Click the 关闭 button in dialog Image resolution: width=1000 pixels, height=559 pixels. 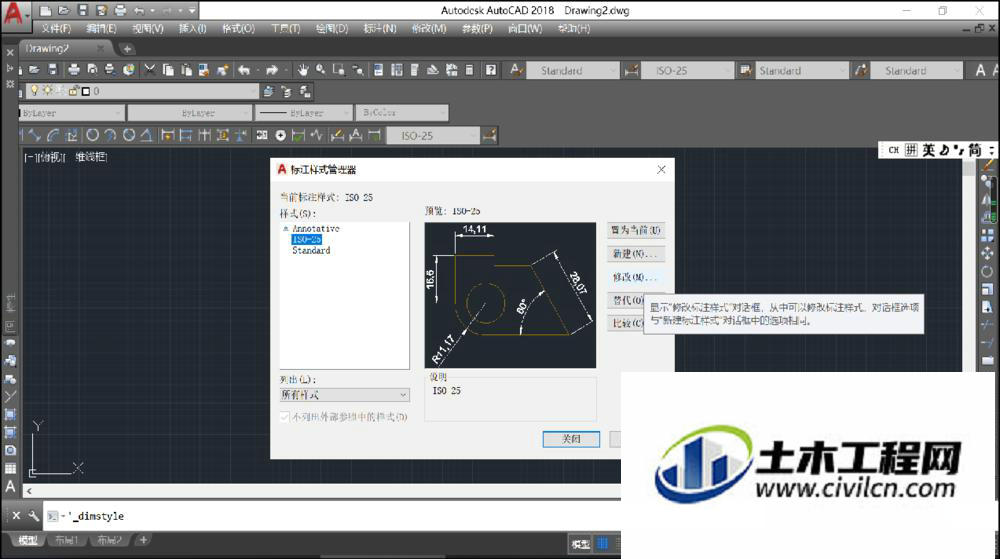click(571, 439)
